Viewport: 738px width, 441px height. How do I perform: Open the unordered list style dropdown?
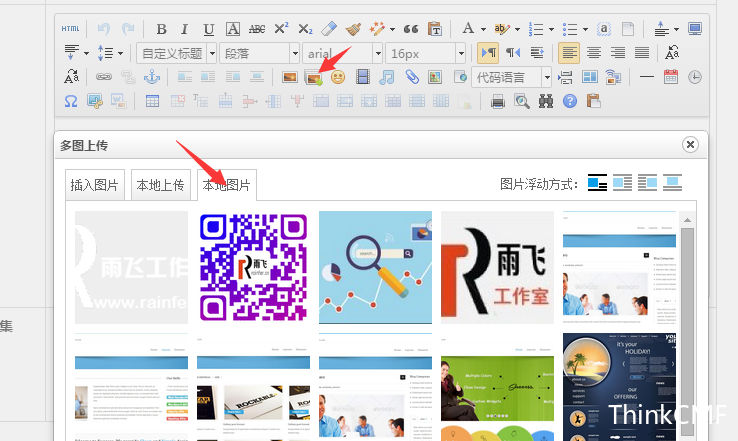585,29
